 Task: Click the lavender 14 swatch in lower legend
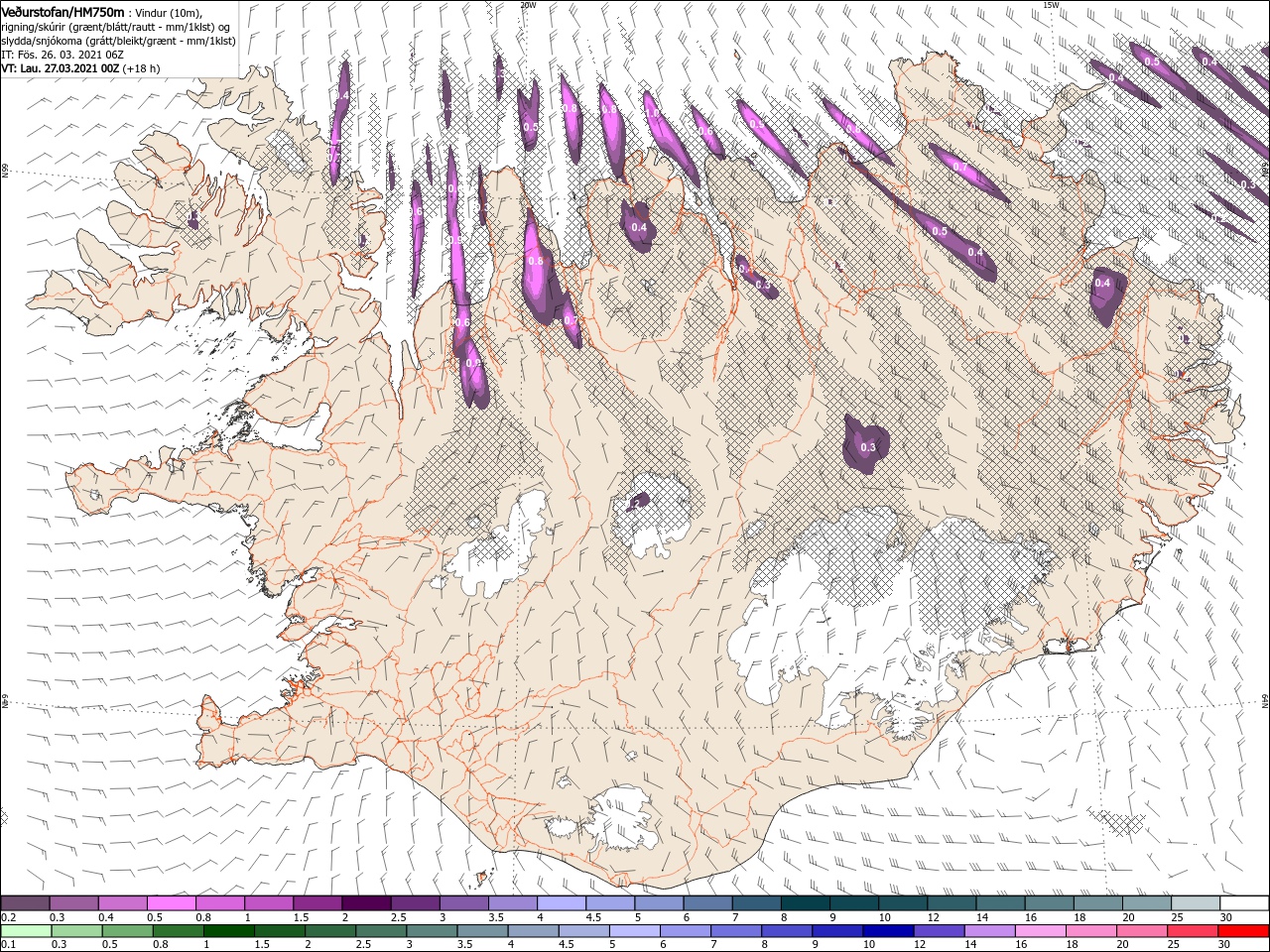pos(989,931)
